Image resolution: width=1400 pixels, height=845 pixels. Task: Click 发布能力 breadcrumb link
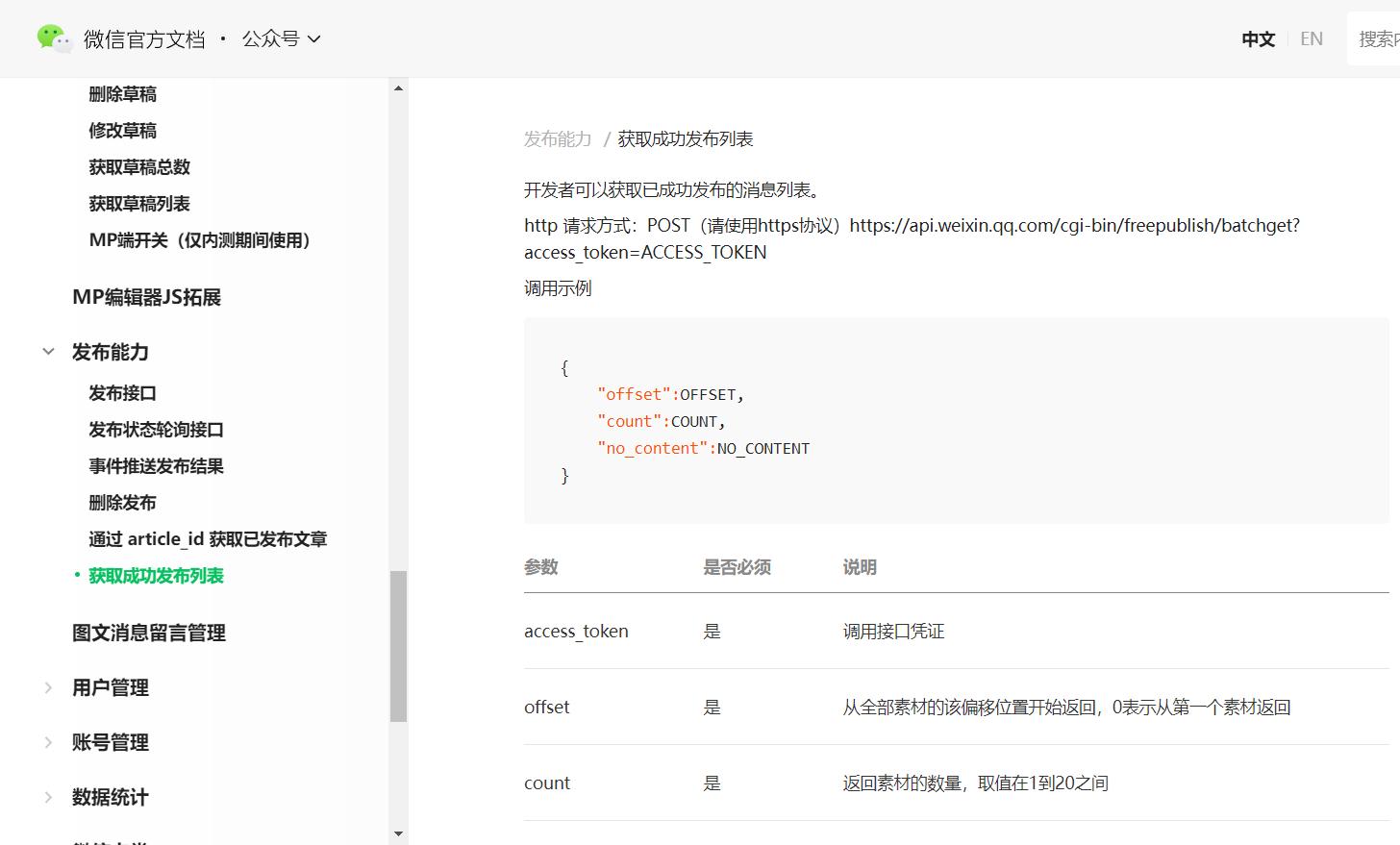pos(558,139)
